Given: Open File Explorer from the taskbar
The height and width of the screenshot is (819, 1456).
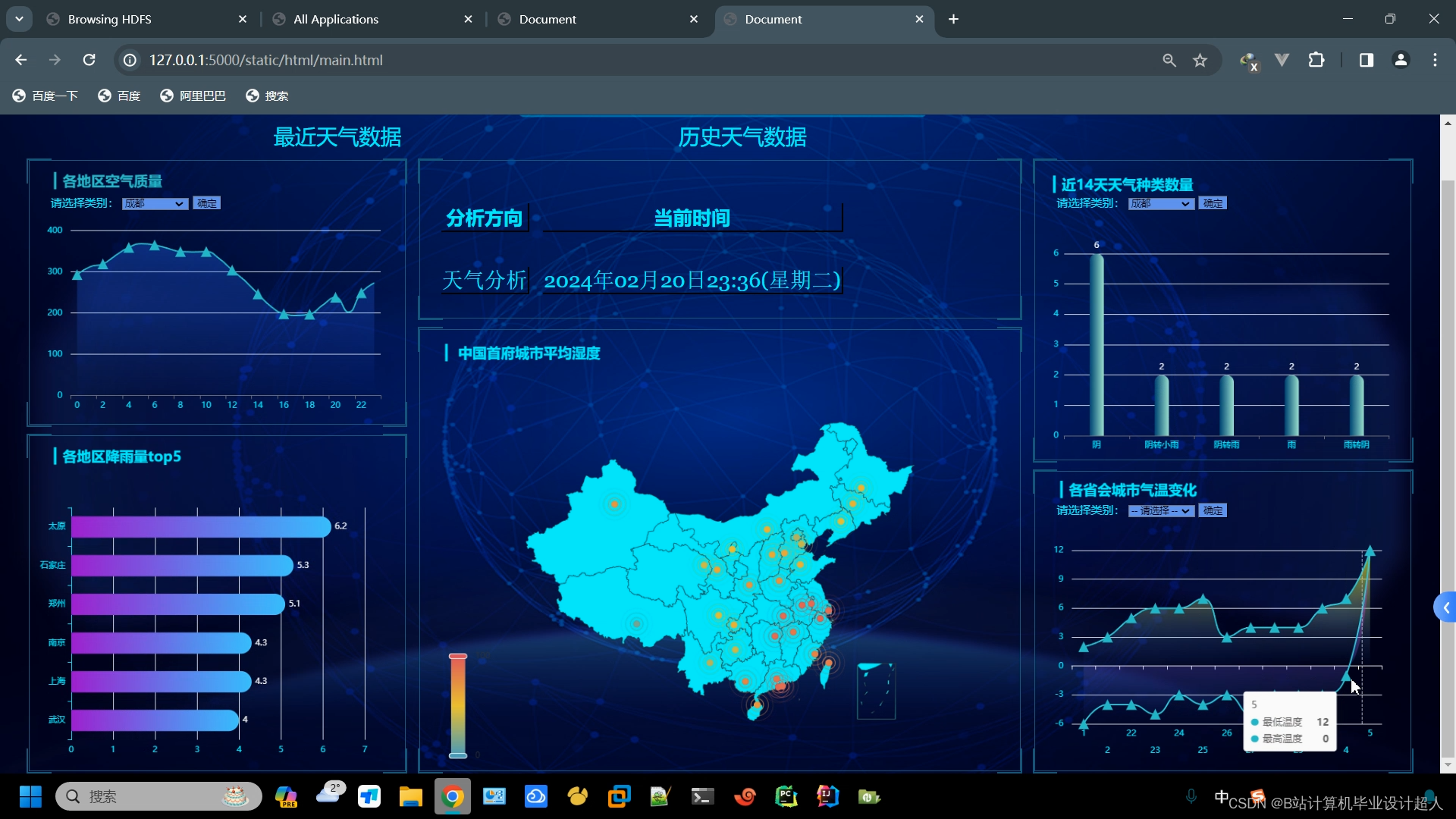Looking at the screenshot, I should 410,796.
